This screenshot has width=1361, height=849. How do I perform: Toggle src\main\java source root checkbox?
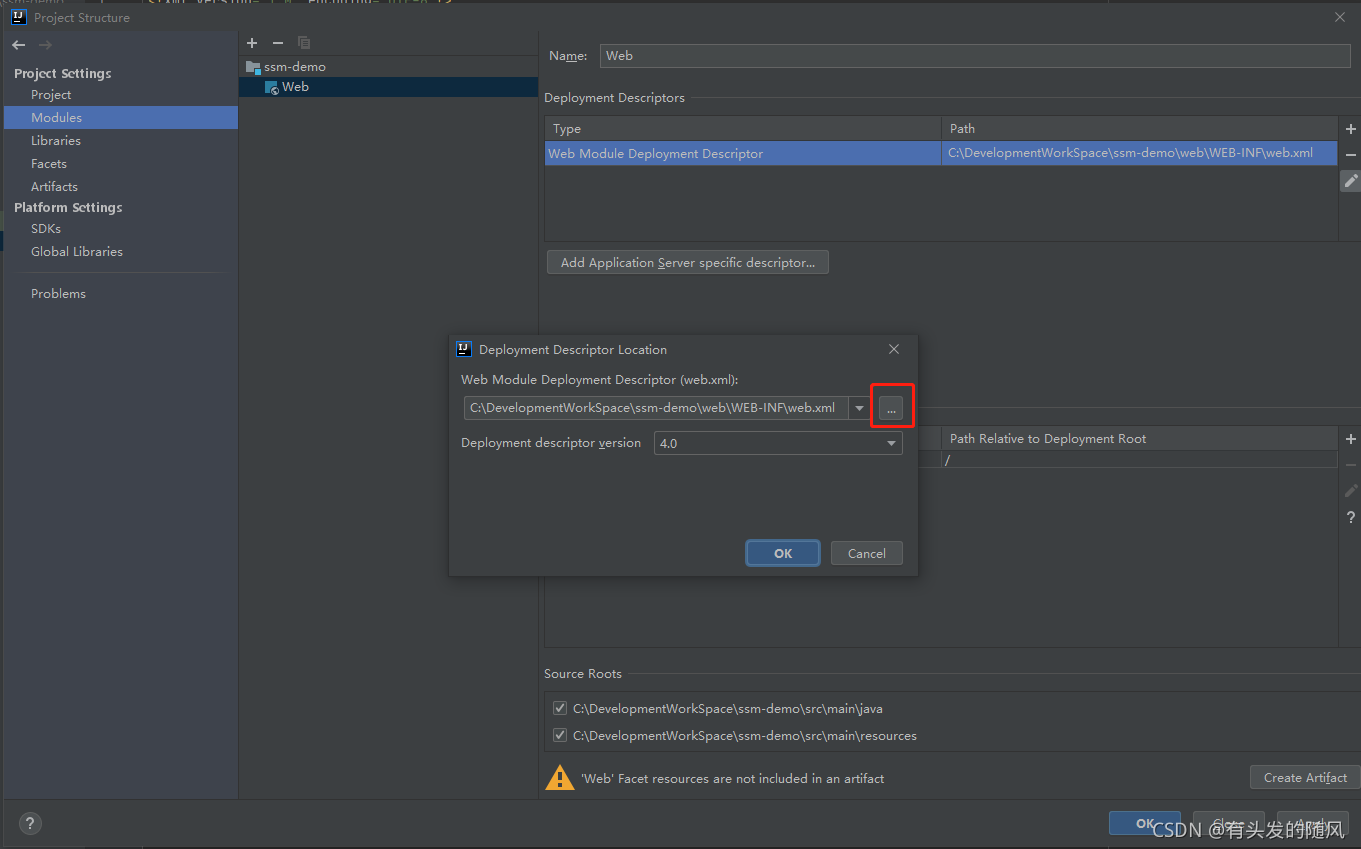[x=560, y=708]
